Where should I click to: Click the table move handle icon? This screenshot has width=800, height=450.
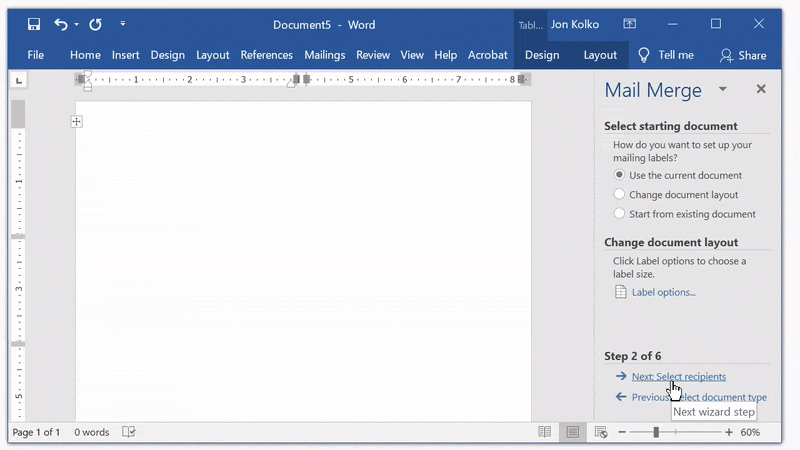[77, 121]
